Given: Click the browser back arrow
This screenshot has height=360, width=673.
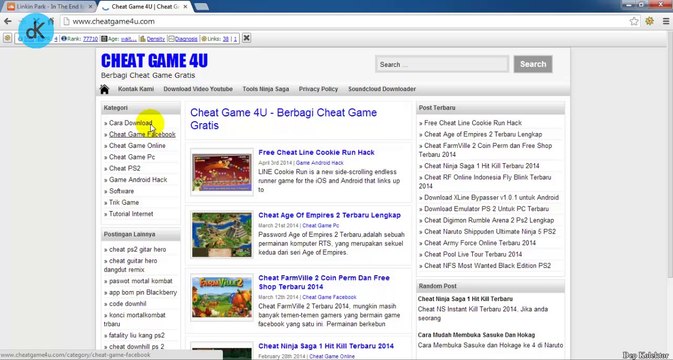Looking at the screenshot, I should (x=8, y=21).
